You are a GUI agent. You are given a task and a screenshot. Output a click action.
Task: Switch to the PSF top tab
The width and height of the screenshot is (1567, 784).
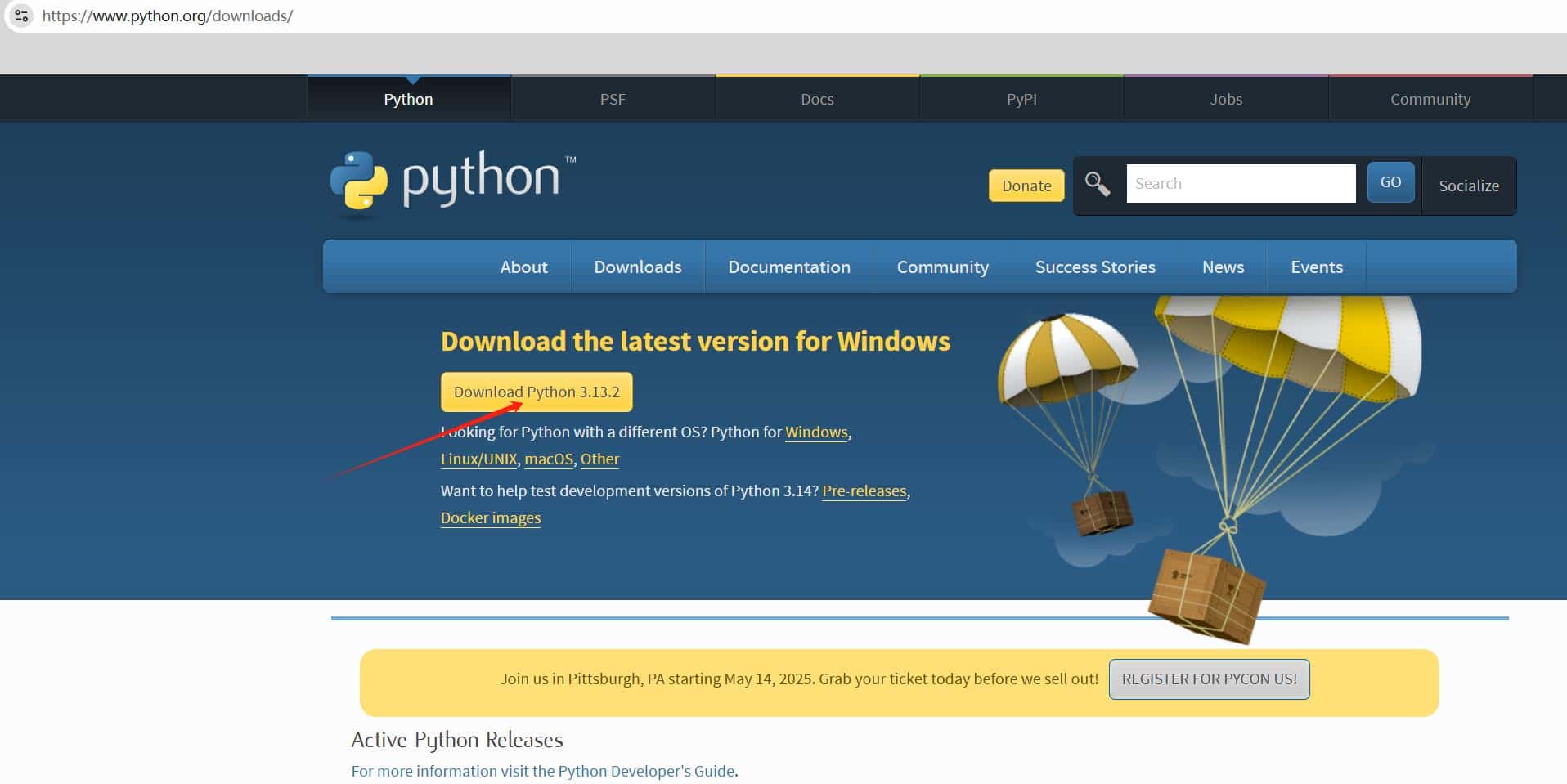pos(613,99)
